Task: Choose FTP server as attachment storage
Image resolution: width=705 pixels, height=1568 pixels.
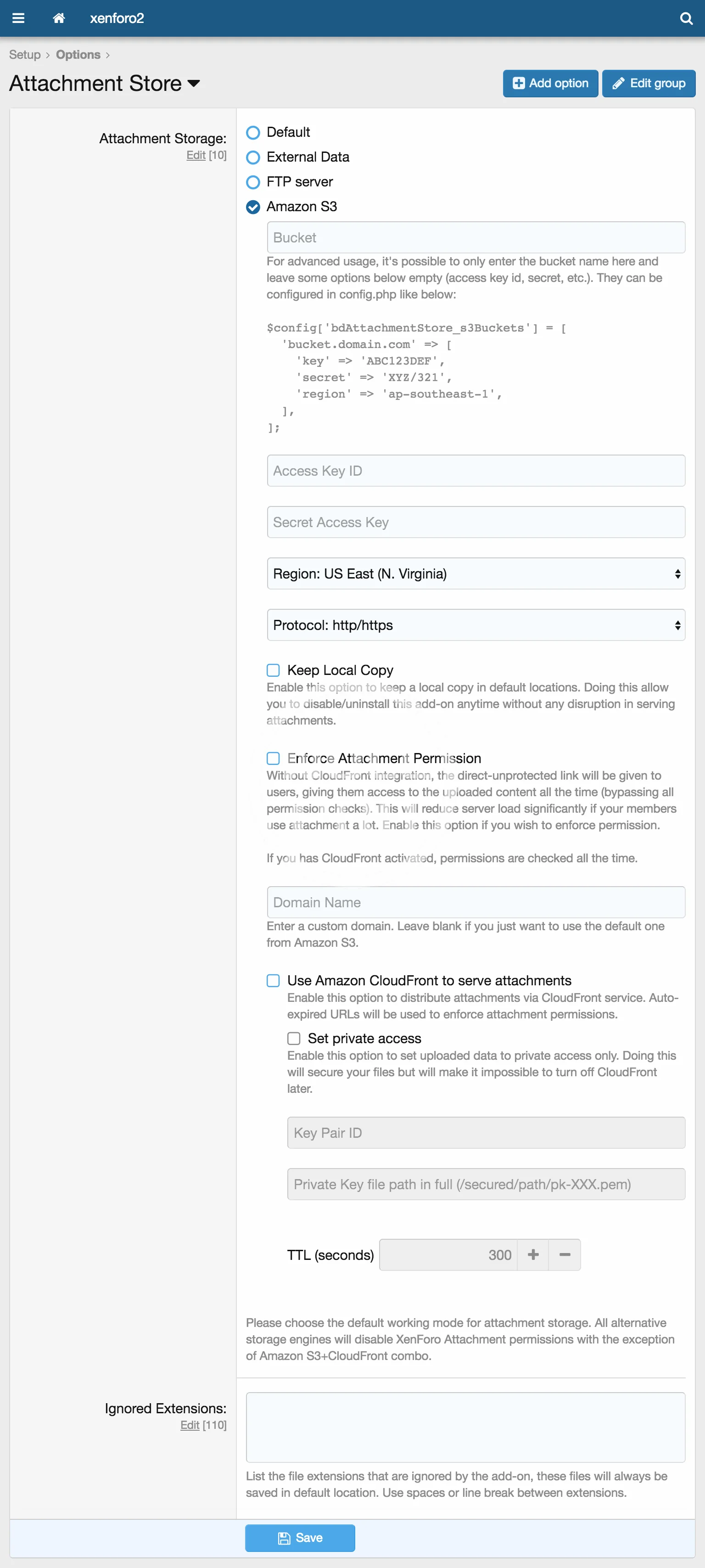Action: point(253,182)
